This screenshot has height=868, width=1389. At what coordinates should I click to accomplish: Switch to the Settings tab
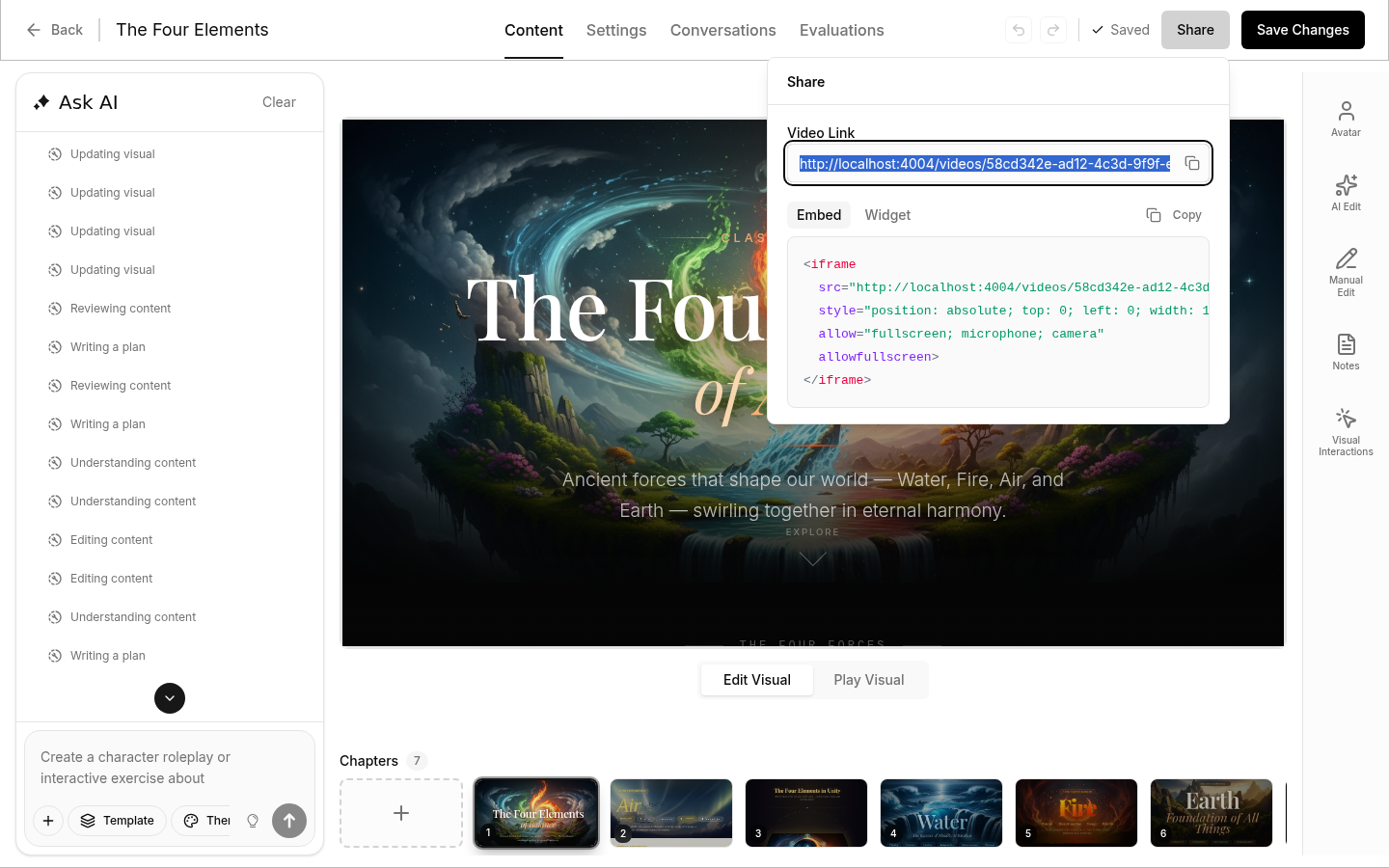[x=615, y=30]
